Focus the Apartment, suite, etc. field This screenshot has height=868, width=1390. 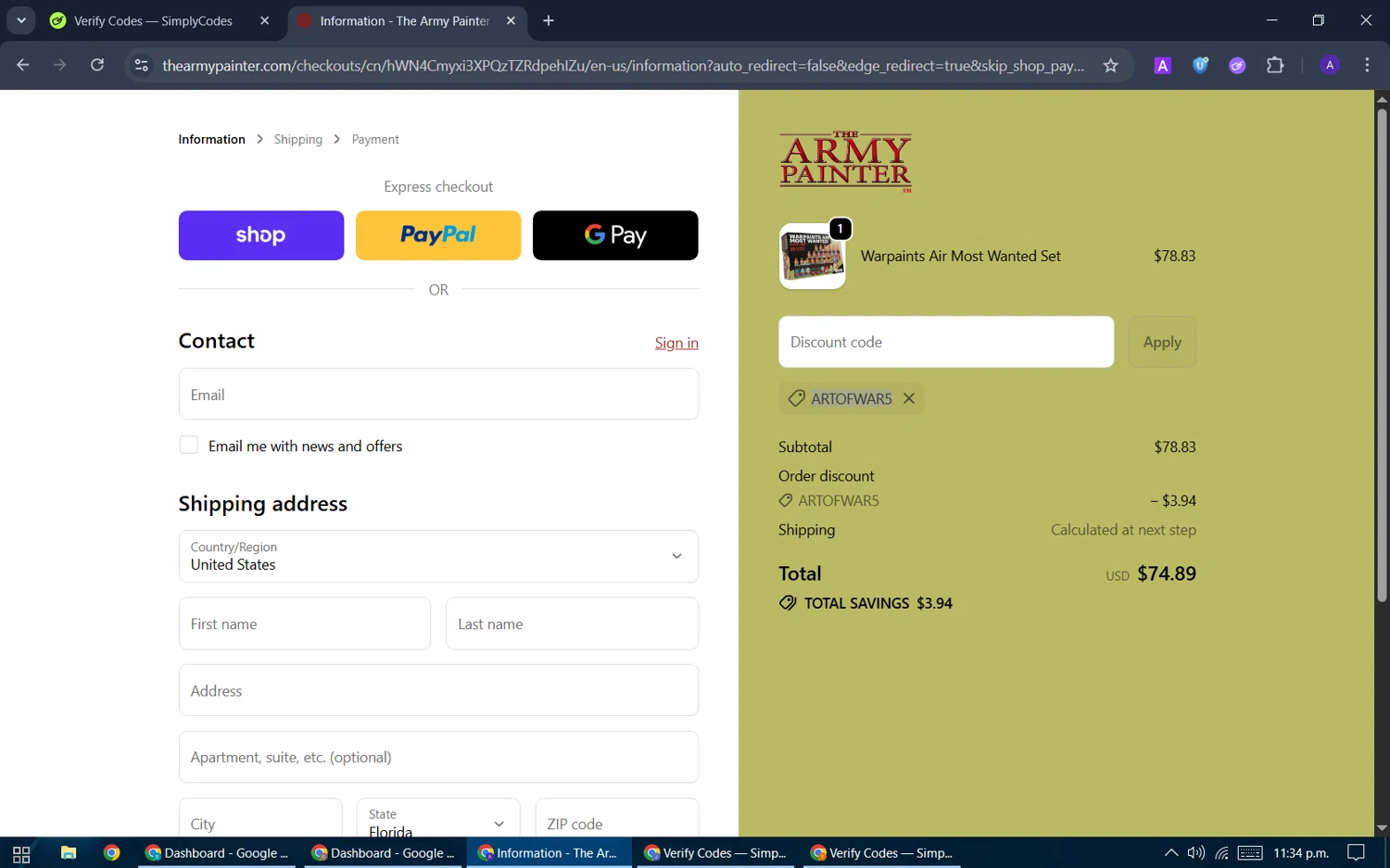click(438, 757)
